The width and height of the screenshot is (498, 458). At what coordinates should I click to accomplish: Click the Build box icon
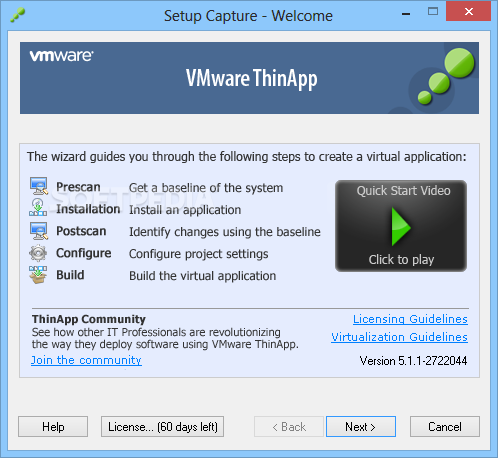click(38, 275)
